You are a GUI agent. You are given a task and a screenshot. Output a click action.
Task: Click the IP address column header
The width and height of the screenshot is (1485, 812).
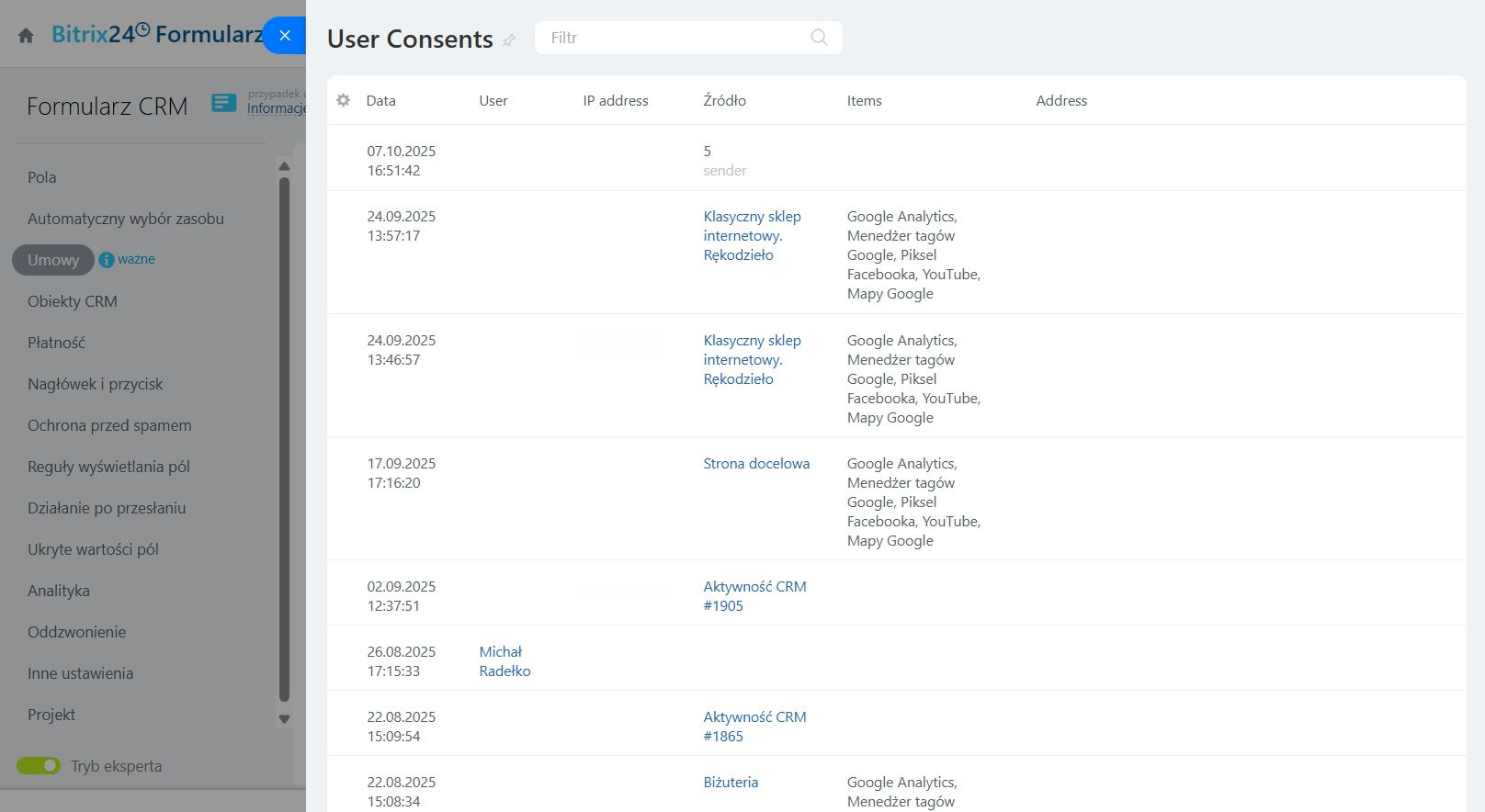point(615,101)
